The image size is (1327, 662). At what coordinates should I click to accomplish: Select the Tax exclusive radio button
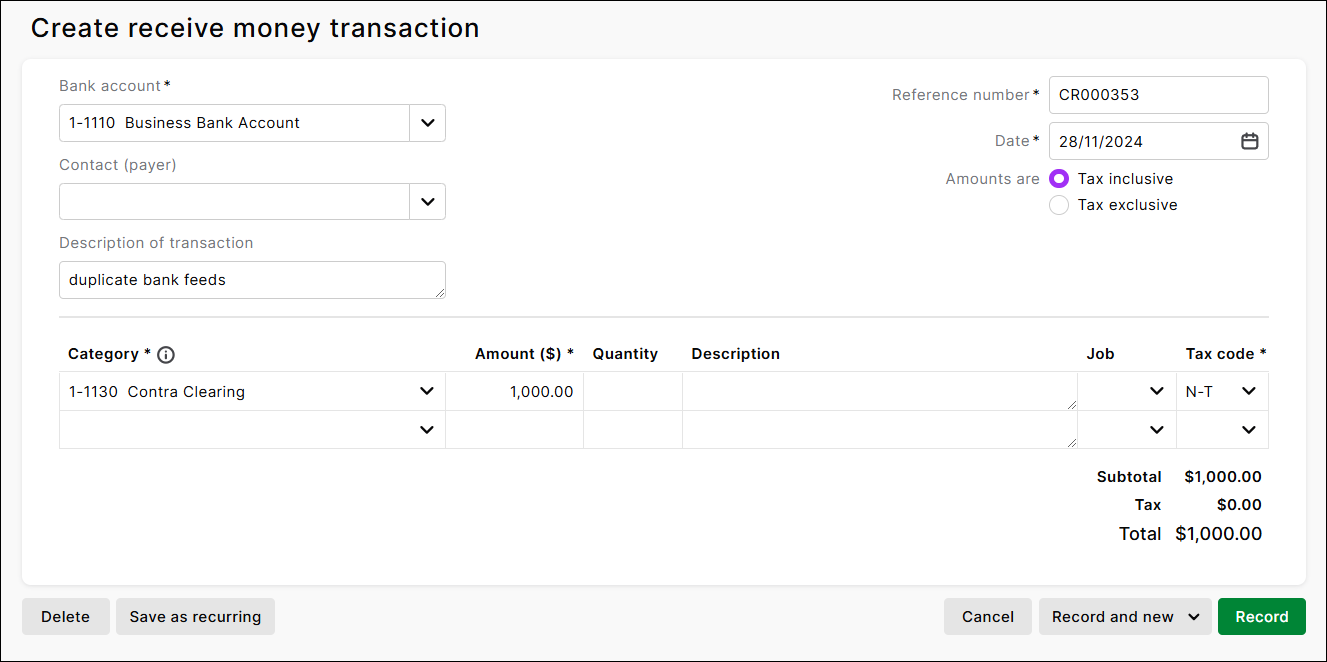[x=1059, y=205]
